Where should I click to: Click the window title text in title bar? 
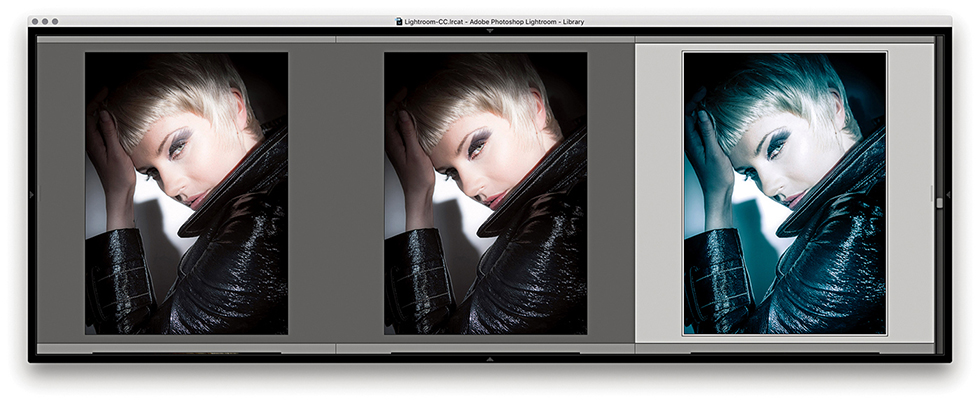coord(495,21)
